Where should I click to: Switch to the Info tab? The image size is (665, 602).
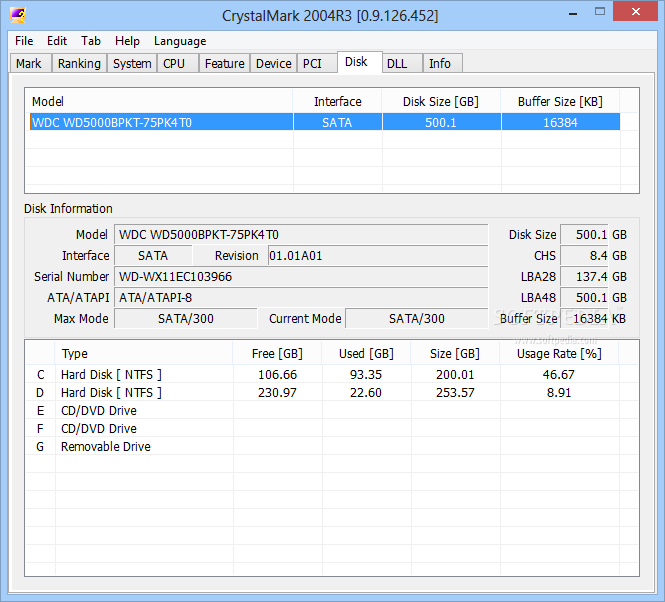pyautogui.click(x=442, y=63)
